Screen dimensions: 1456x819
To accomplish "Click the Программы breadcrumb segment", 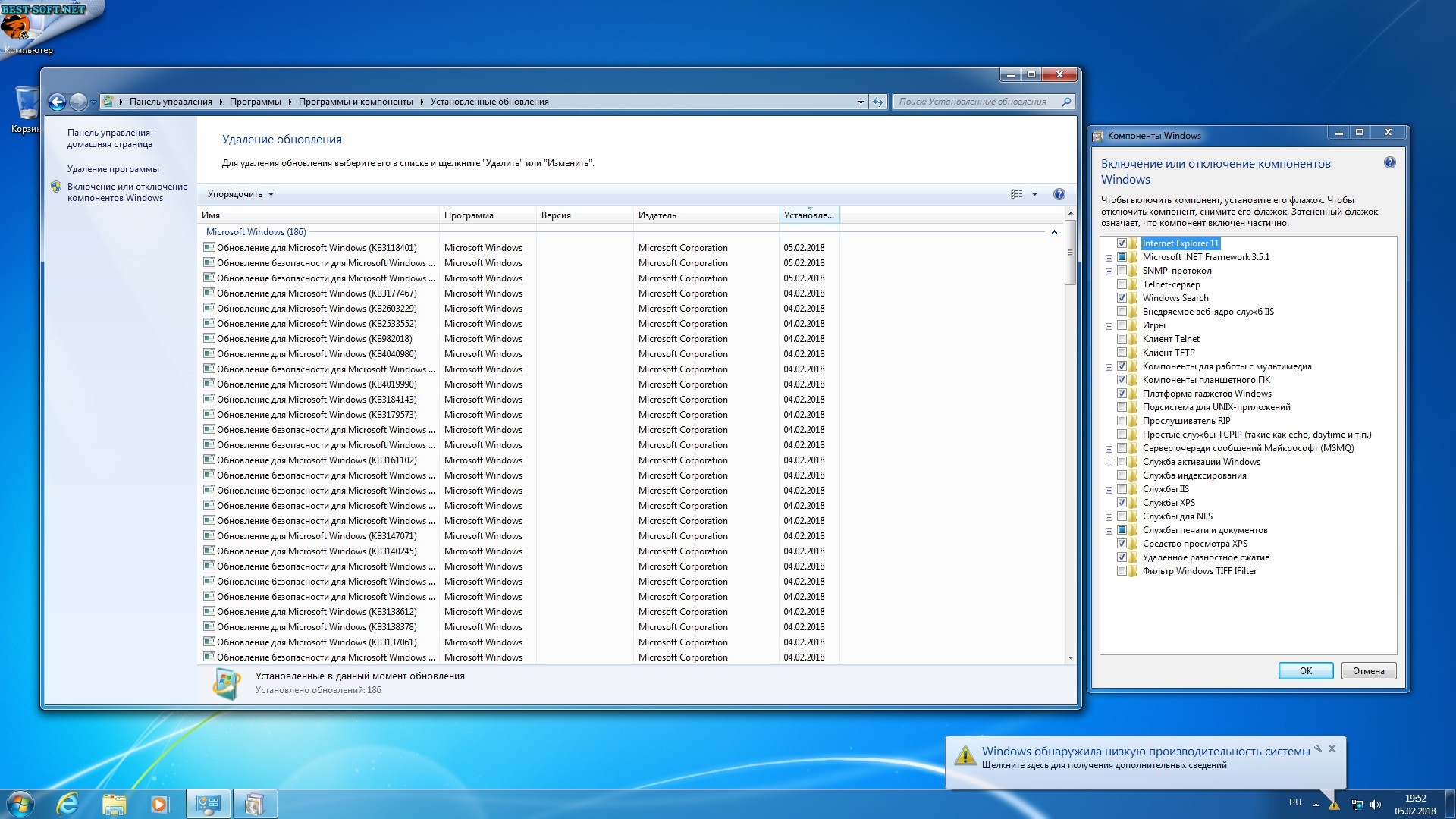I will [255, 102].
